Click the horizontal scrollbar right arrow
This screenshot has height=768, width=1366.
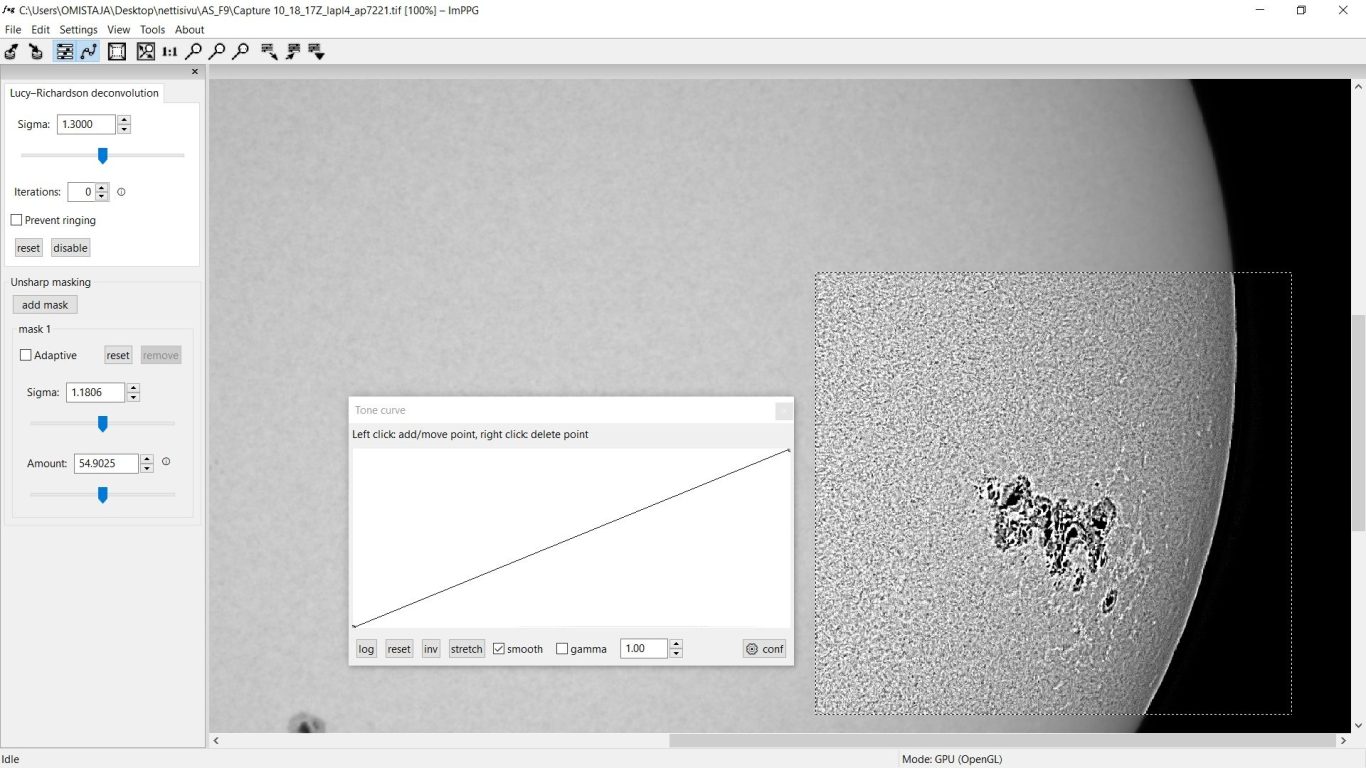[x=1343, y=741]
